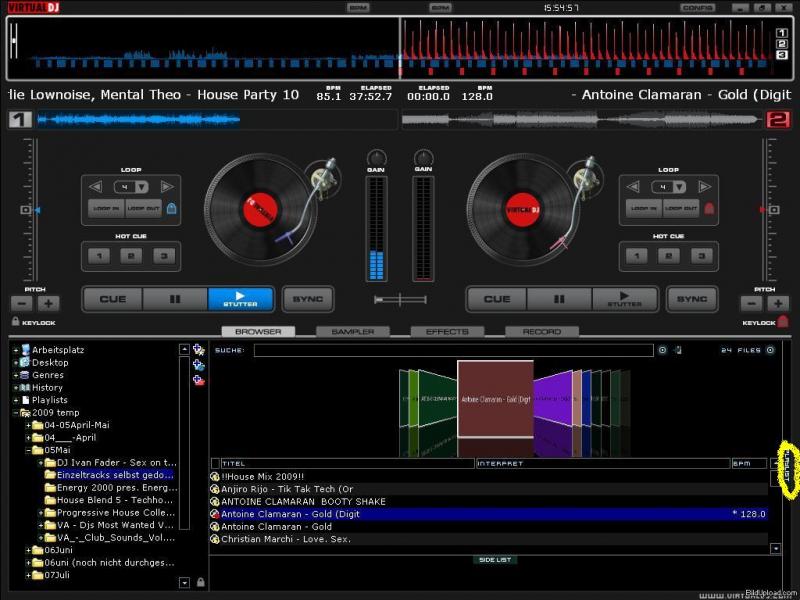Click deck 1 GAIN knob
Screen dimensions: 800x600
tap(377, 158)
